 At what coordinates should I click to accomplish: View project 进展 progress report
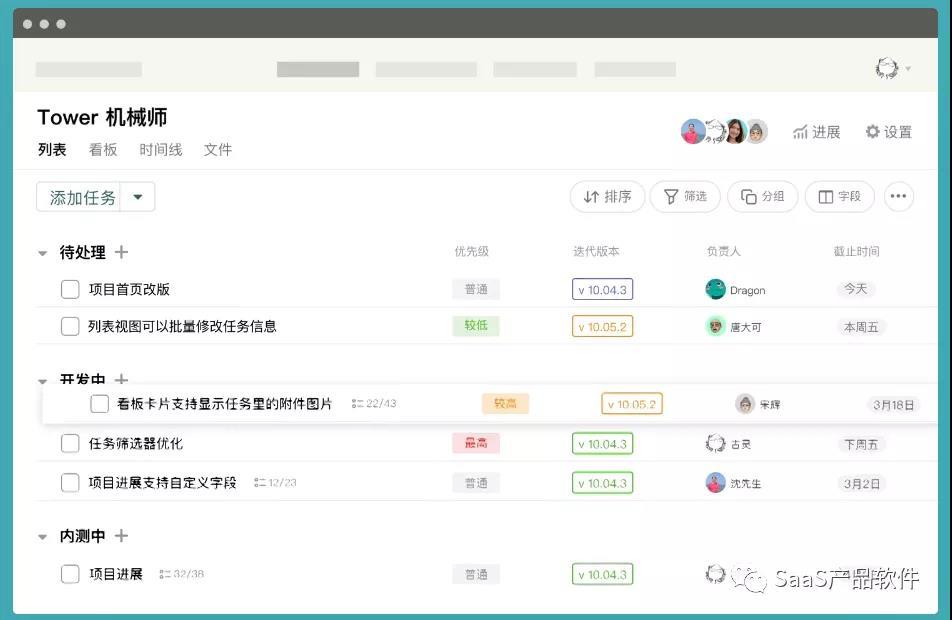tap(817, 131)
